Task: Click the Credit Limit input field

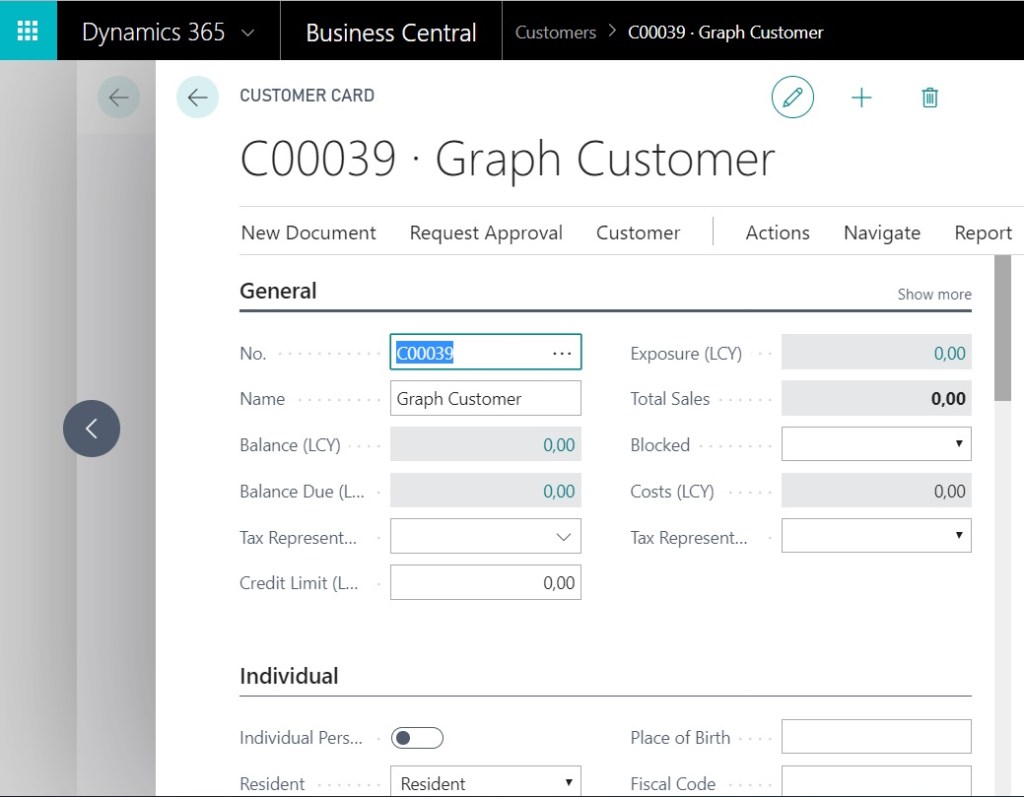Action: [485, 583]
